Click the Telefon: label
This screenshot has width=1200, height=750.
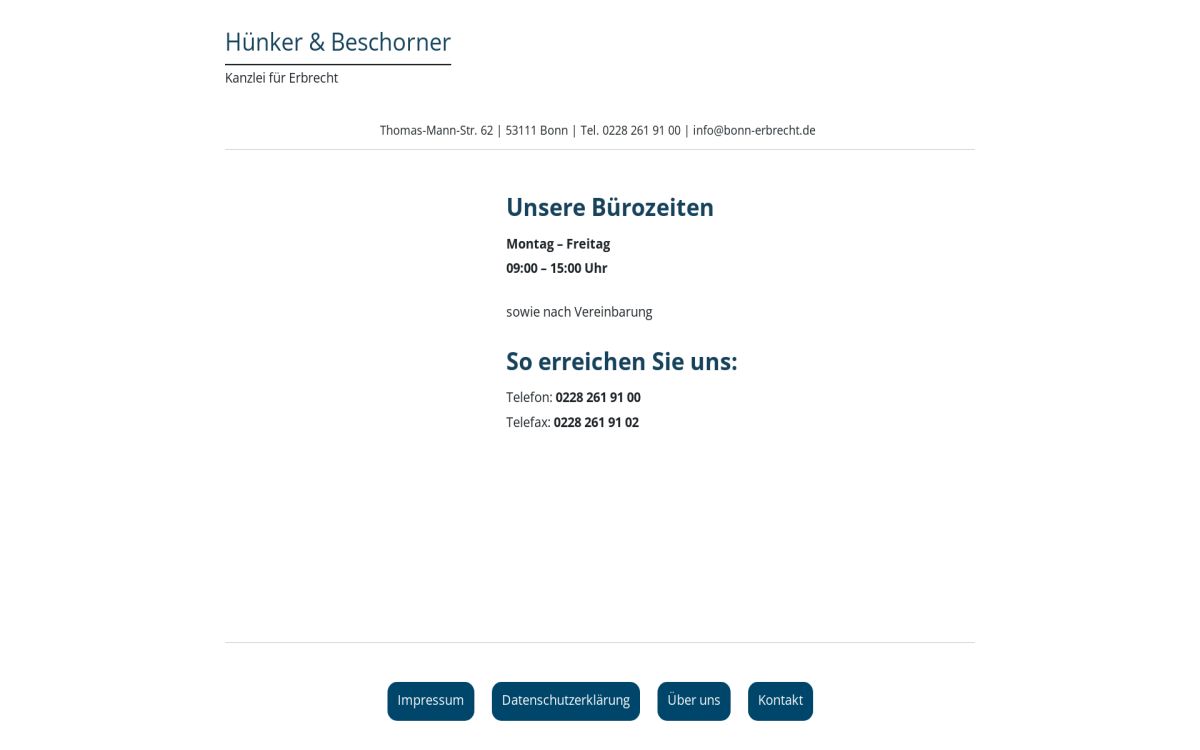click(x=529, y=397)
